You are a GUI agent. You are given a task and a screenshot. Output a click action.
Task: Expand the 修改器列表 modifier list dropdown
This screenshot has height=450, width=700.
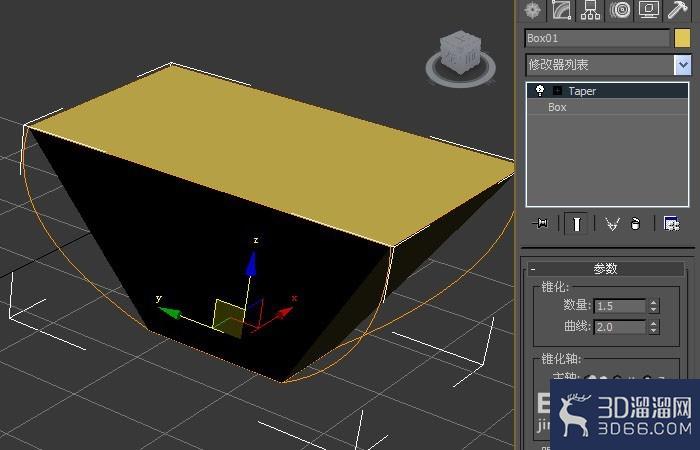pyautogui.click(x=683, y=65)
